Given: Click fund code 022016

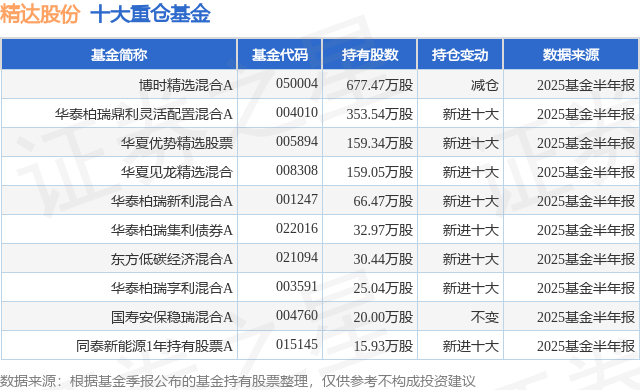Looking at the screenshot, I should tap(297, 228).
